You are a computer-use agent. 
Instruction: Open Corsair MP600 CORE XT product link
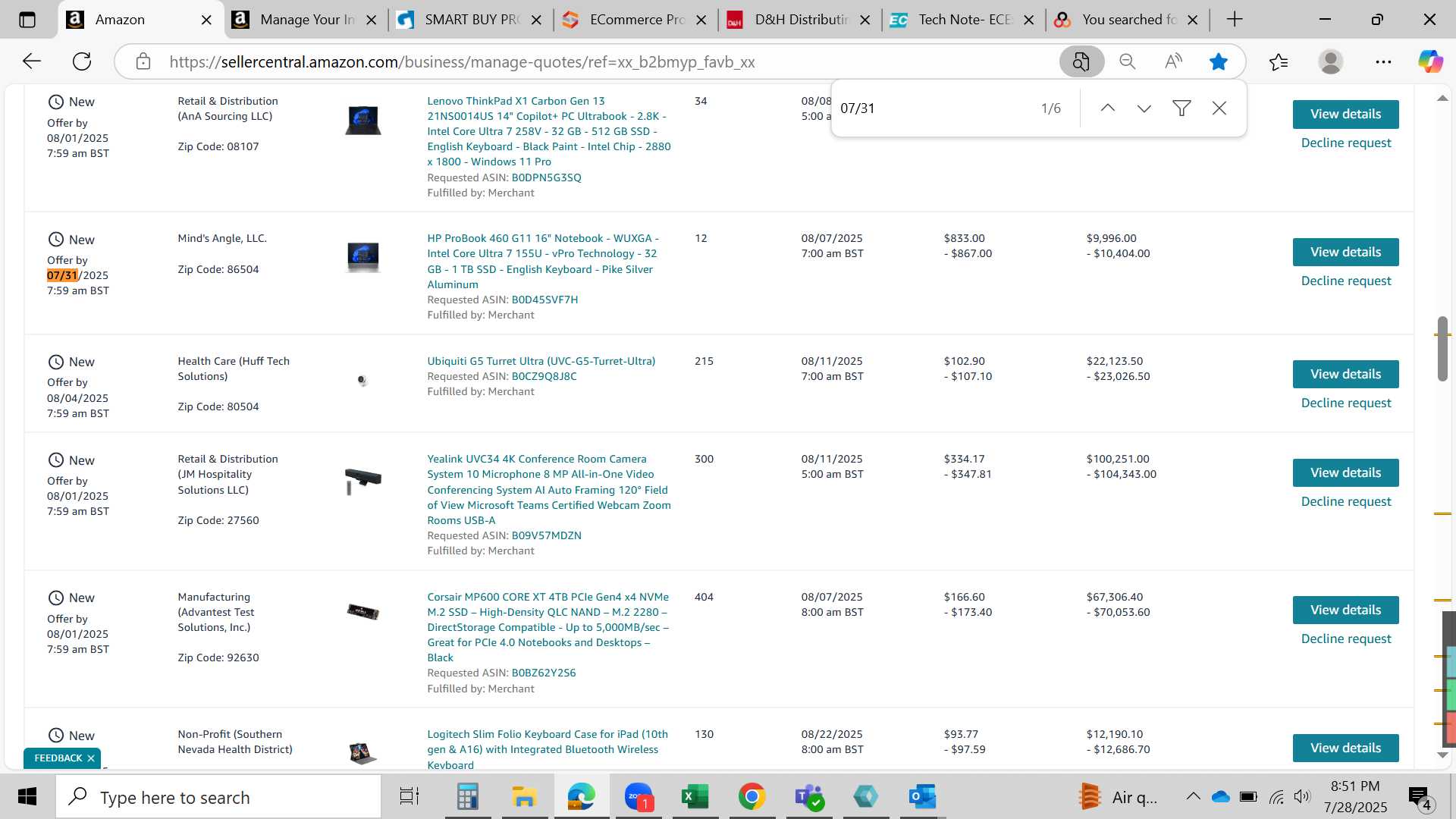click(548, 627)
